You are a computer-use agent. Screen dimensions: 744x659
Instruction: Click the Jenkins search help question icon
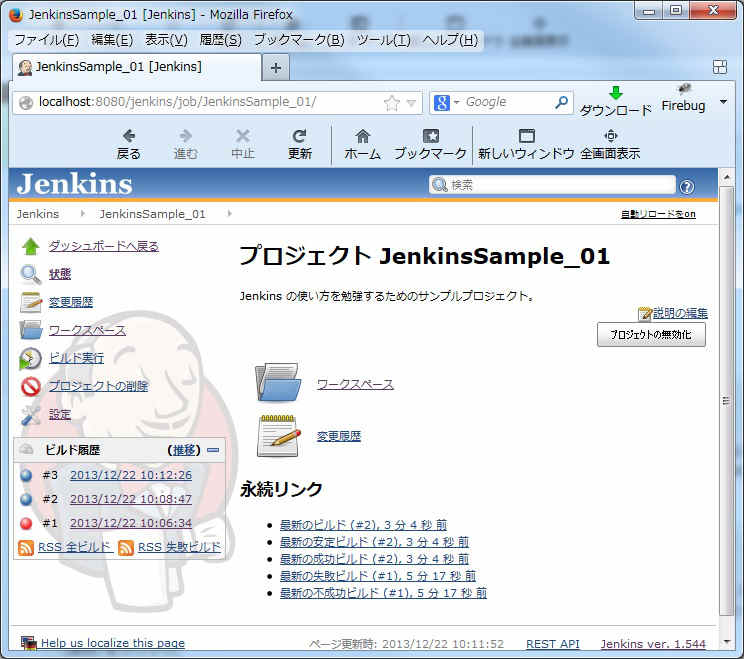pyautogui.click(x=687, y=187)
